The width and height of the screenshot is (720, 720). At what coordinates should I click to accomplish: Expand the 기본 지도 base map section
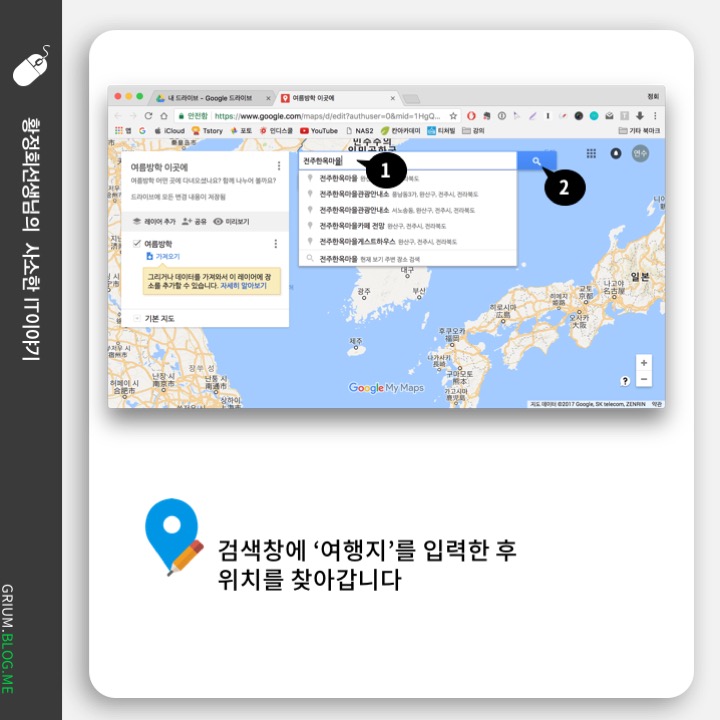click(137, 317)
